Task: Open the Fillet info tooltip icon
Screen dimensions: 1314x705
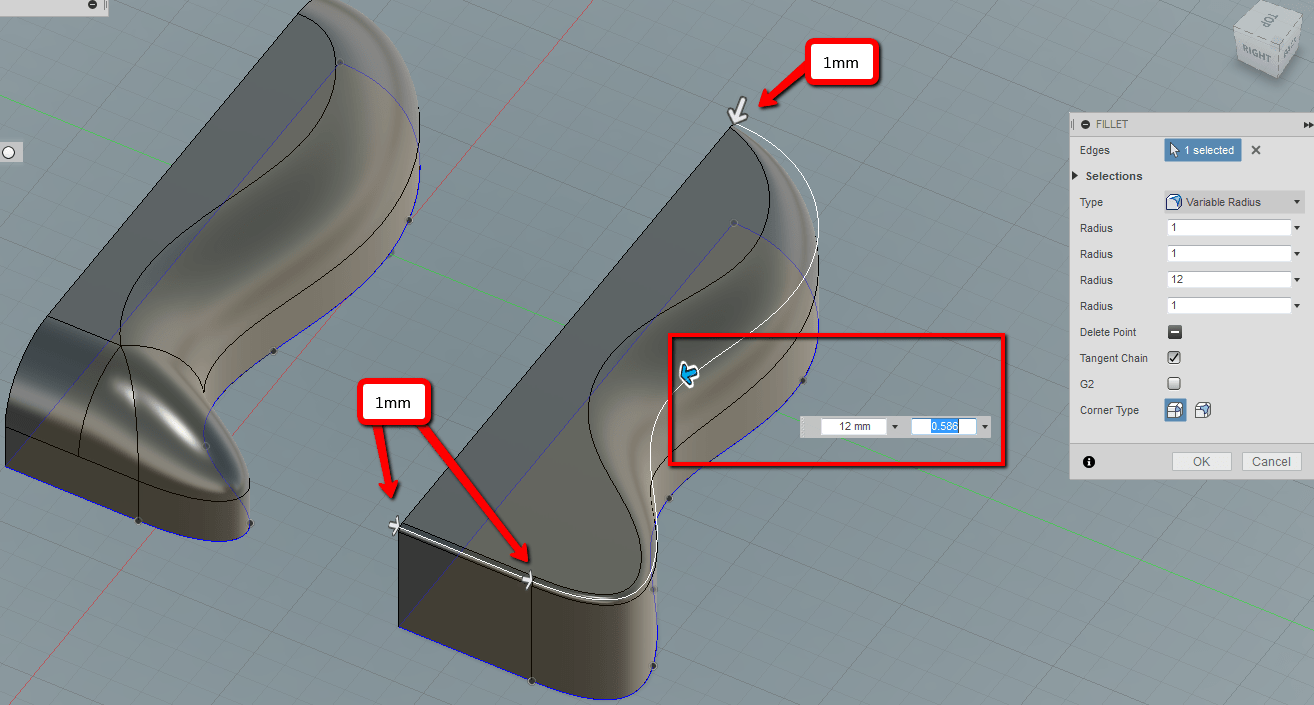Action: click(x=1089, y=462)
